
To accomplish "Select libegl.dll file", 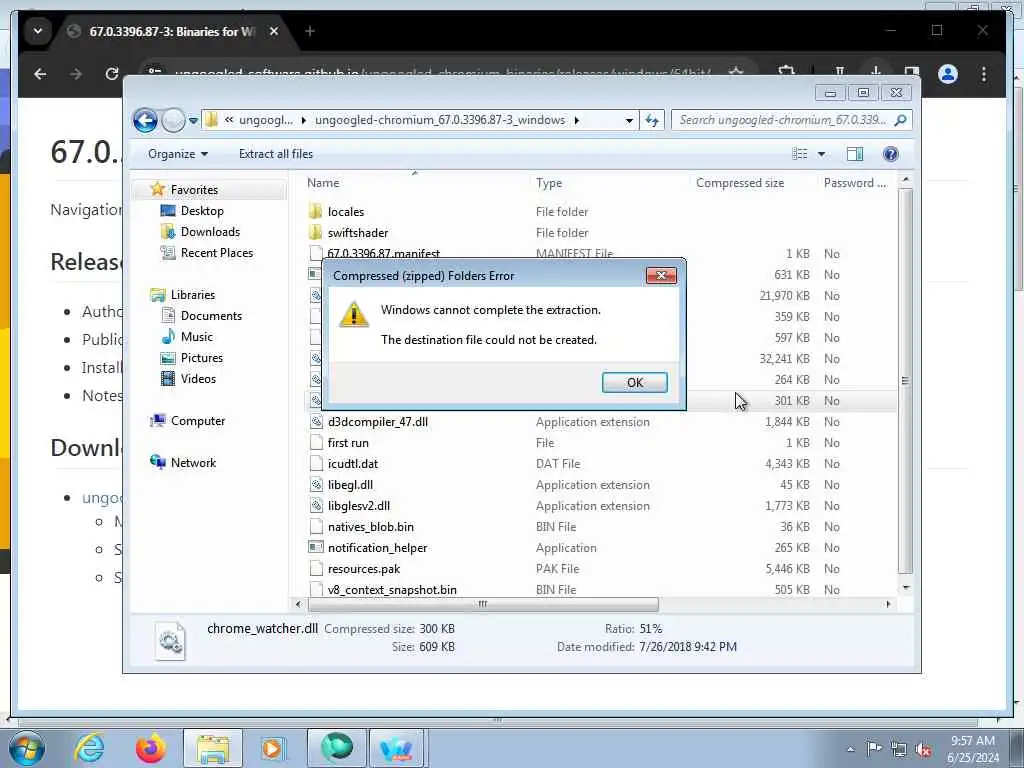I will (350, 485).
